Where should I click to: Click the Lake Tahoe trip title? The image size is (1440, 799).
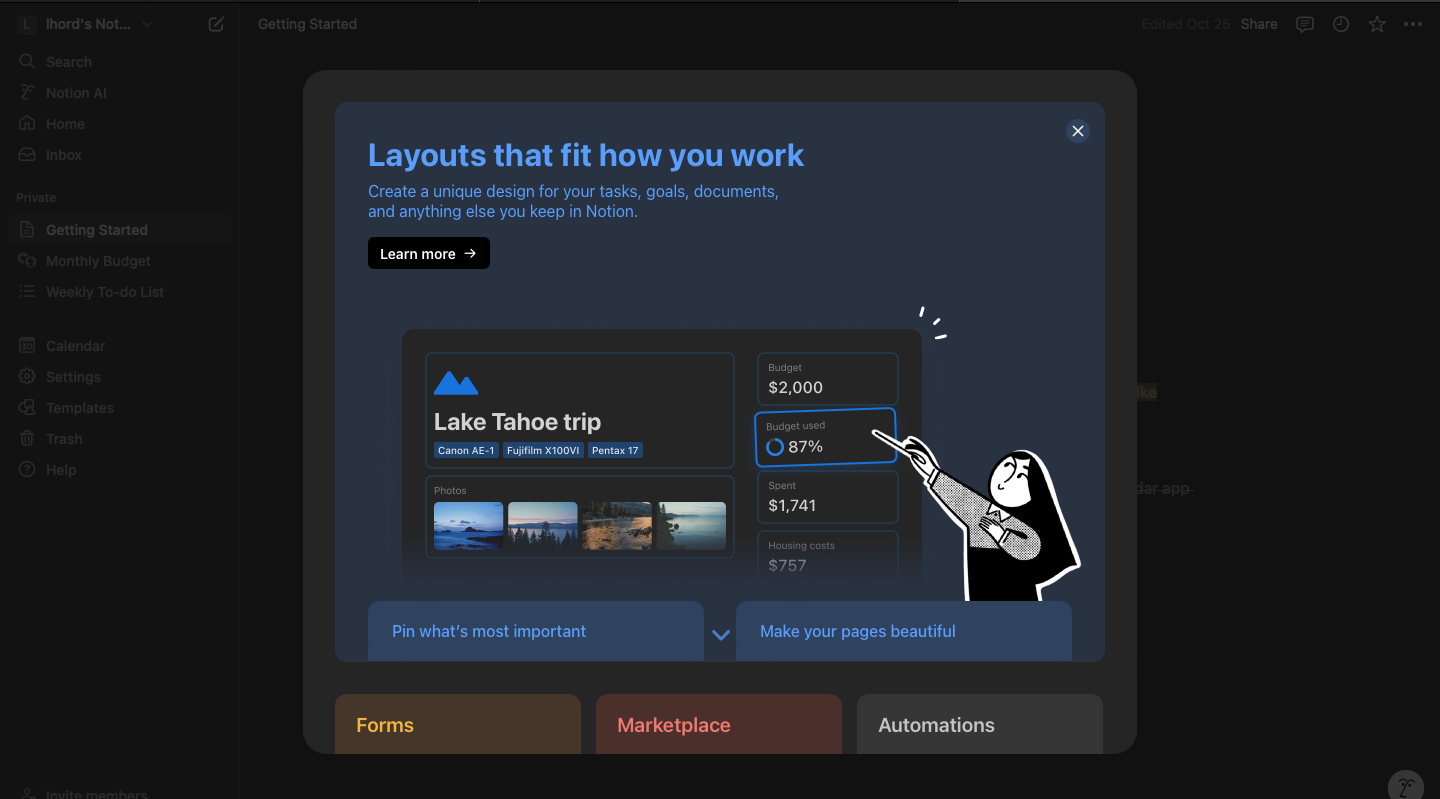pos(517,421)
